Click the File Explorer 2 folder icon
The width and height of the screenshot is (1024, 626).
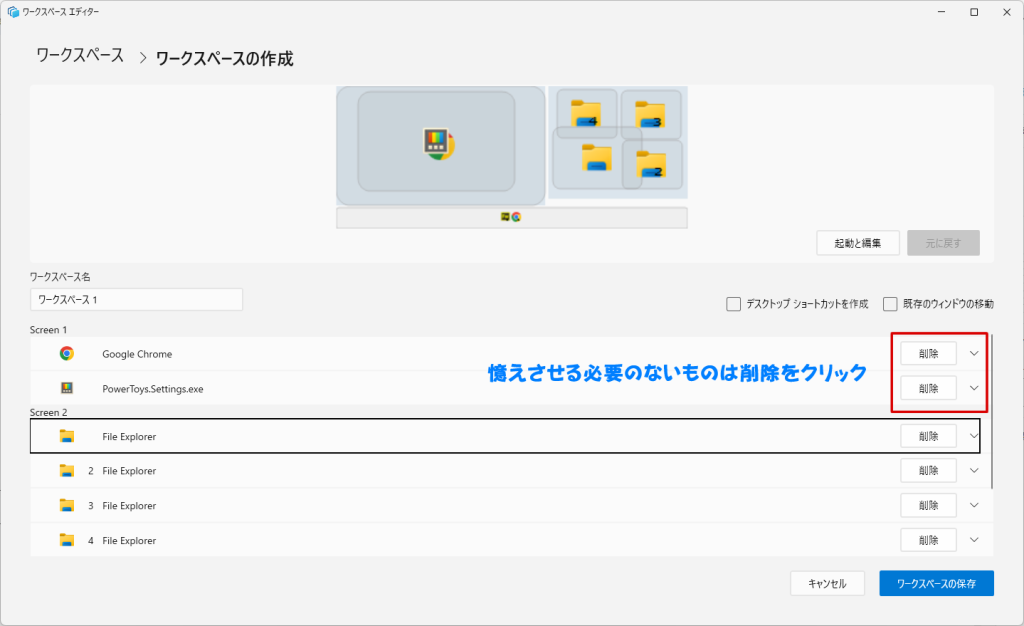pos(67,470)
